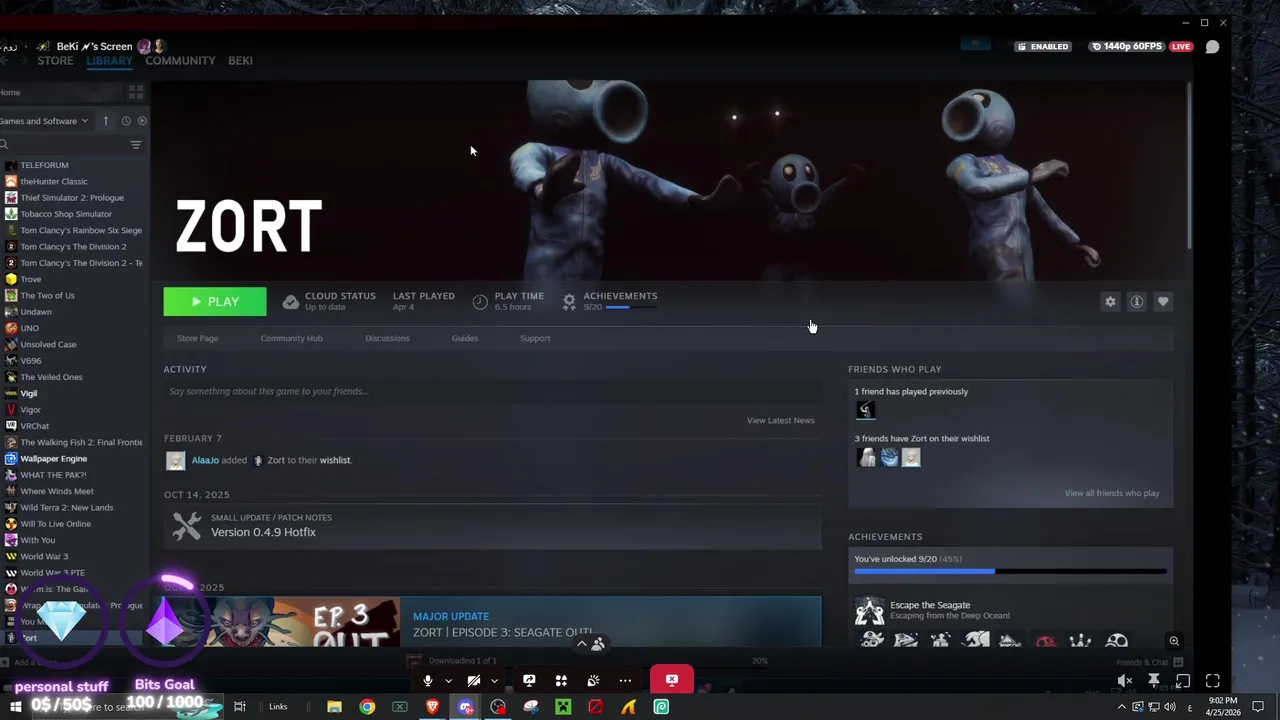Open the Support tab
The image size is (1280, 720).
535,338
